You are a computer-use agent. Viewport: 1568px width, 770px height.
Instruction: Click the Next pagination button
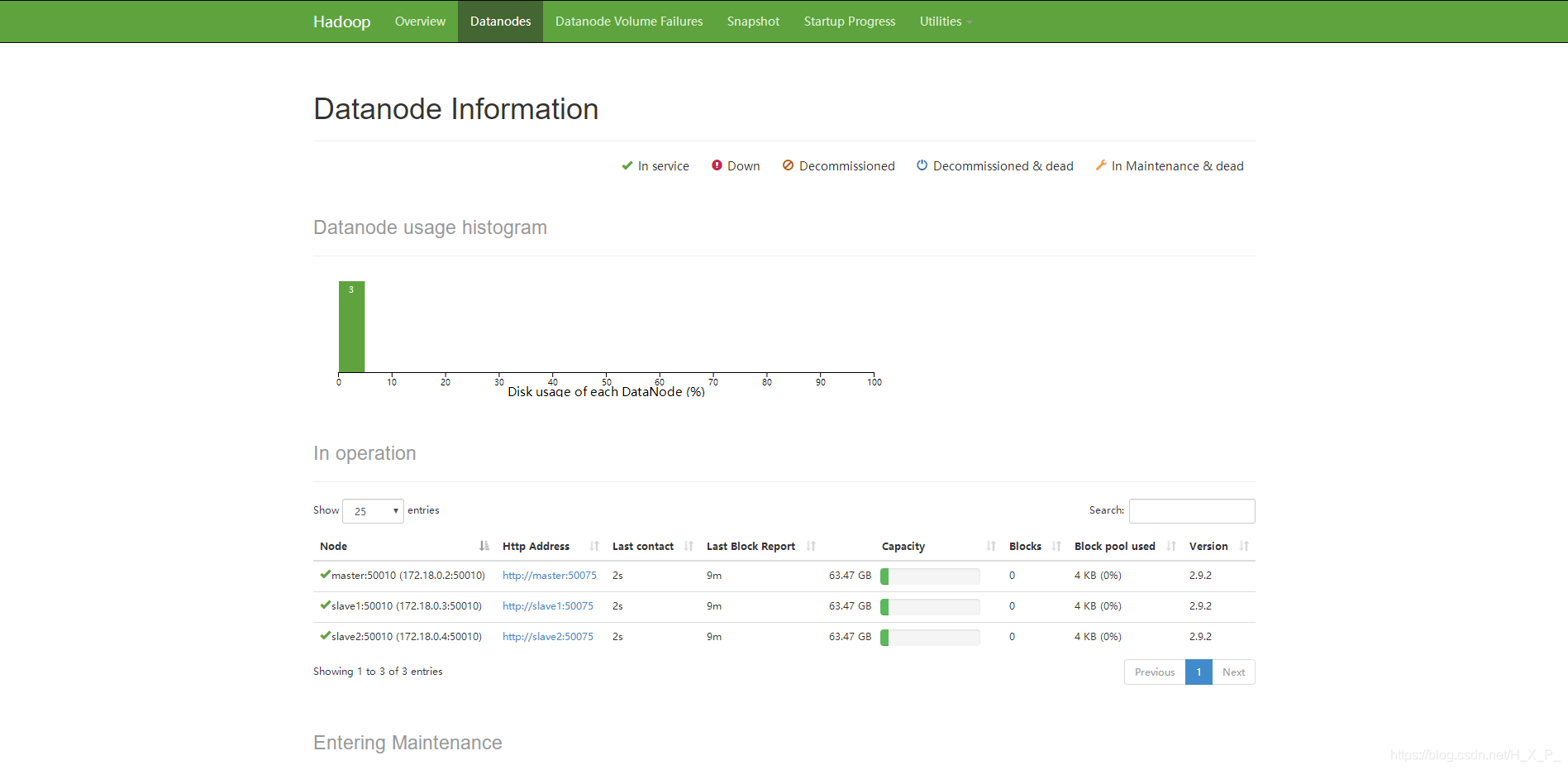(1233, 672)
